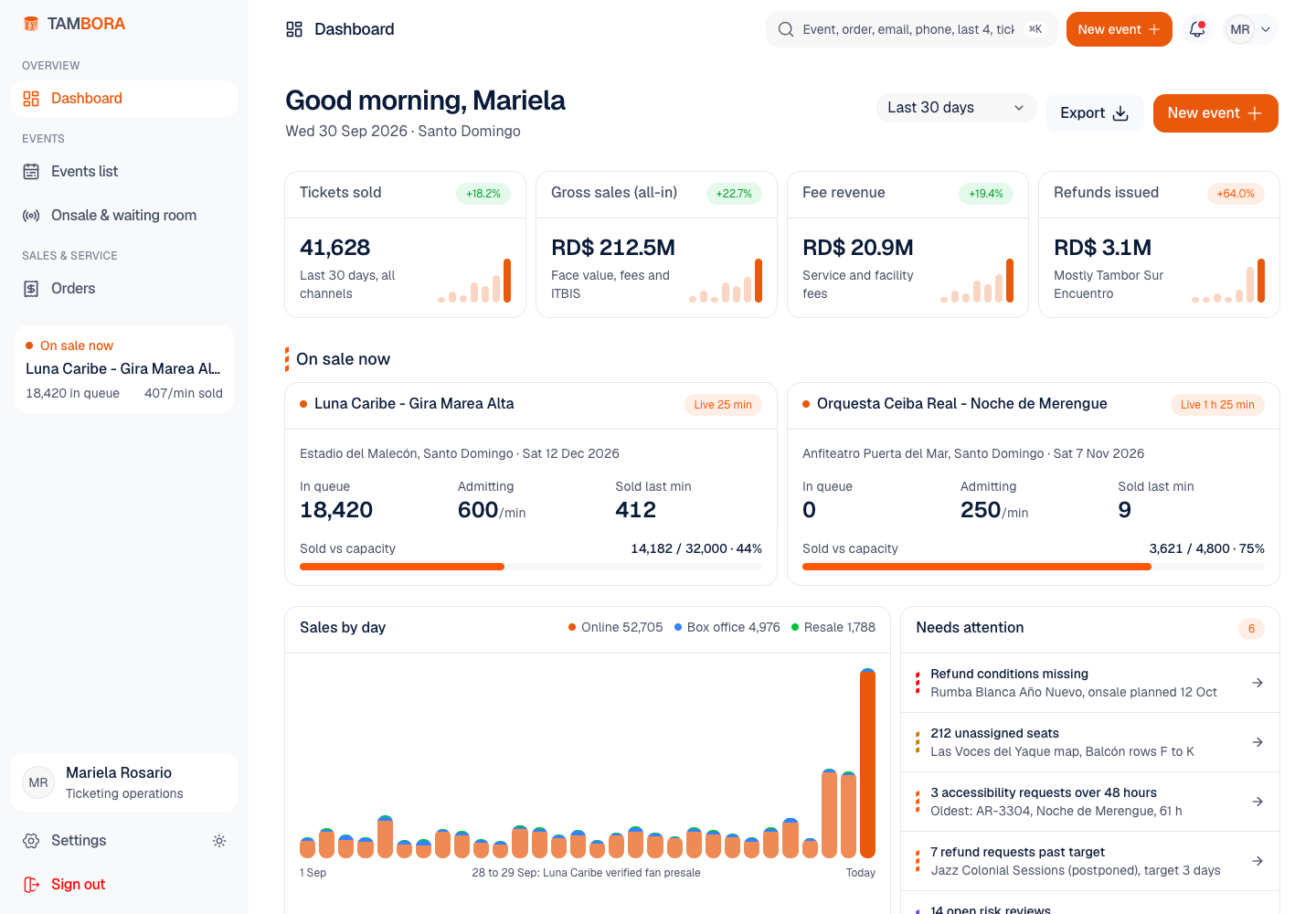Click the Settings gear icon
The height and width of the screenshot is (914, 1316).
point(31,841)
